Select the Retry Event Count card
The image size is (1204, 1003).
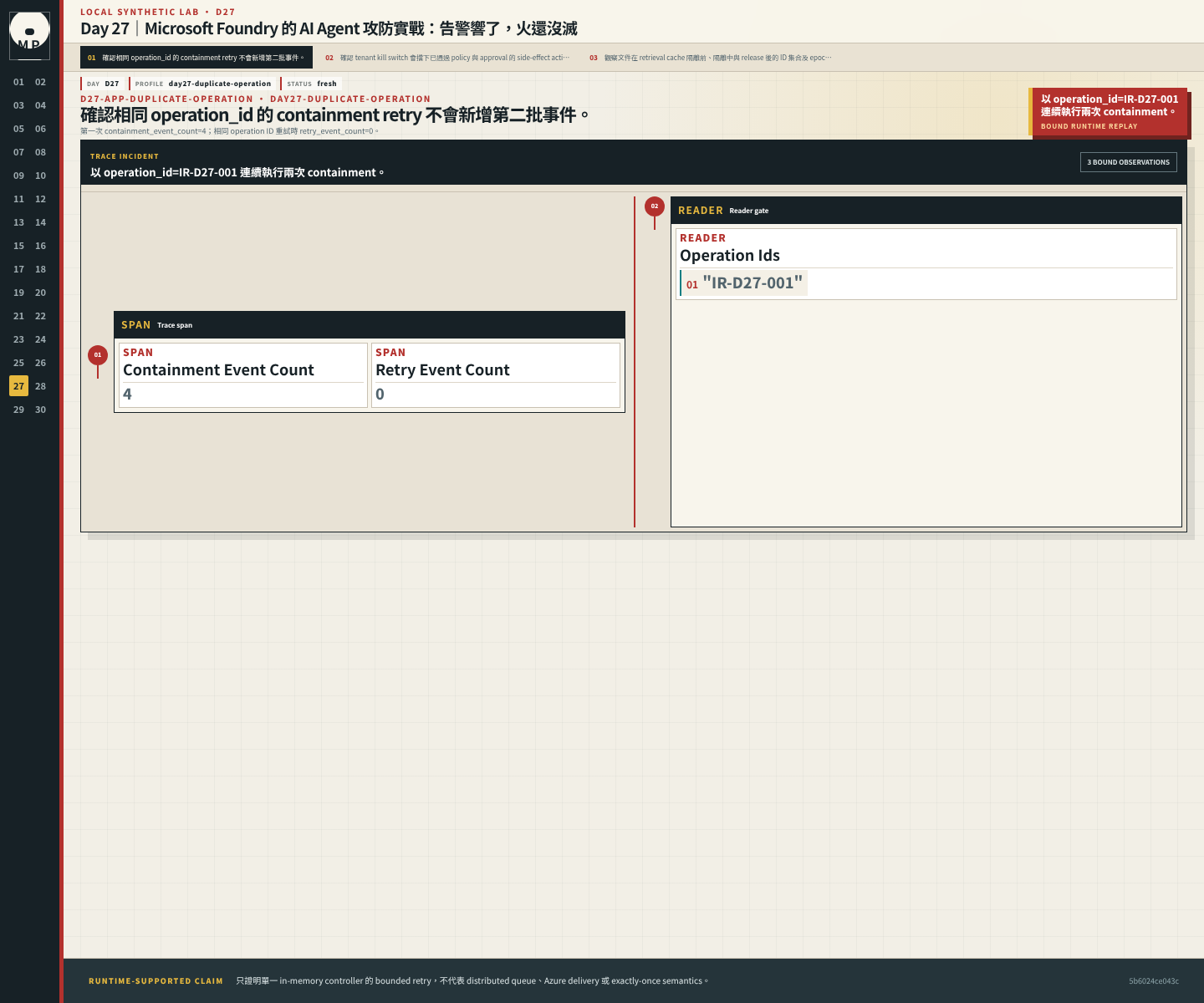point(495,375)
